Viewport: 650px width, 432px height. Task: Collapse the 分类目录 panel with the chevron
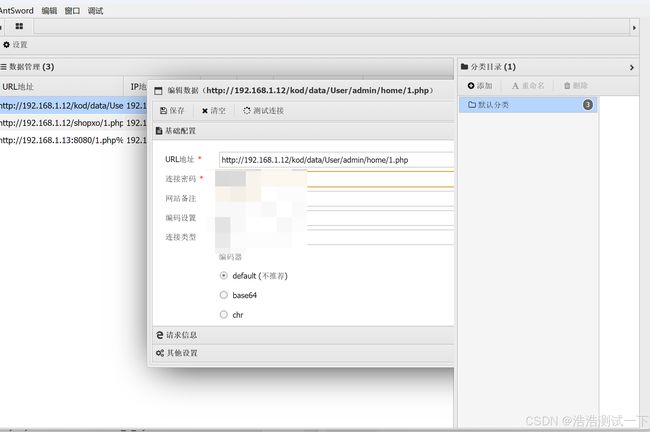631,67
